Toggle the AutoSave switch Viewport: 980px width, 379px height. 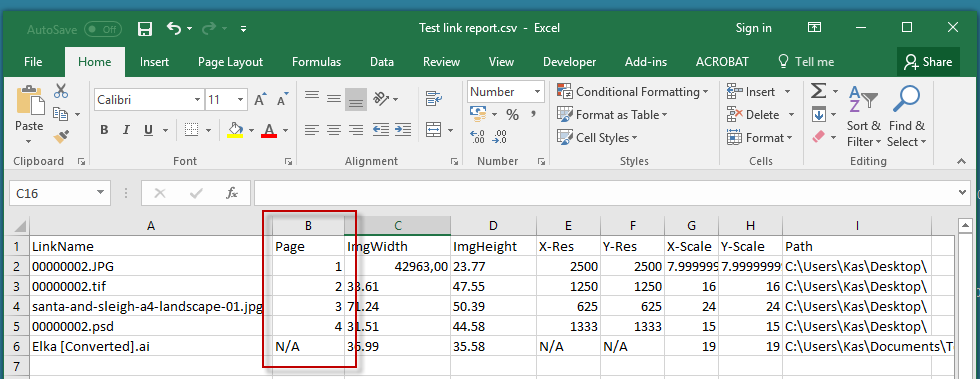(102, 29)
